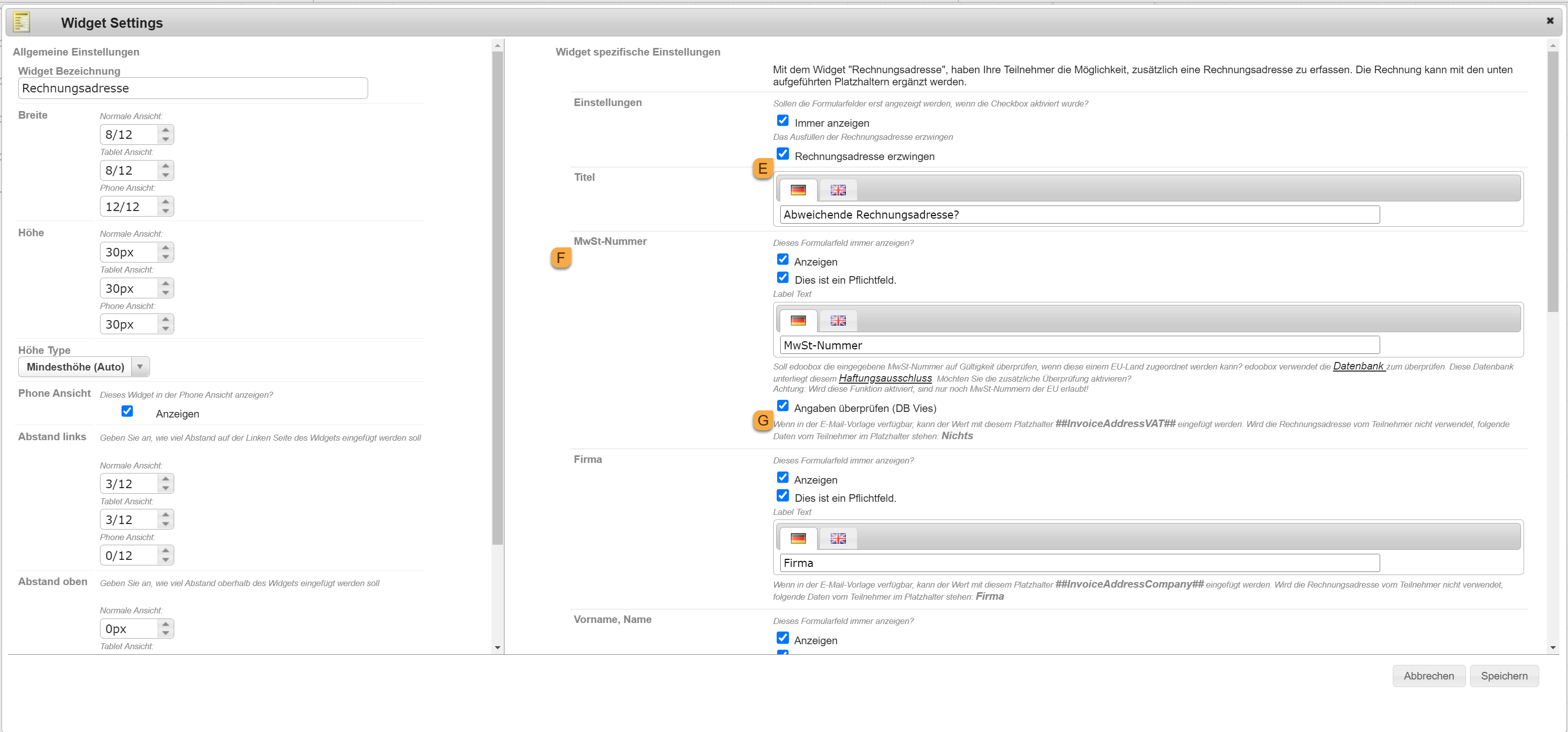Click the Speichern button
Screen dimensions: 1568x732
coord(1503,676)
